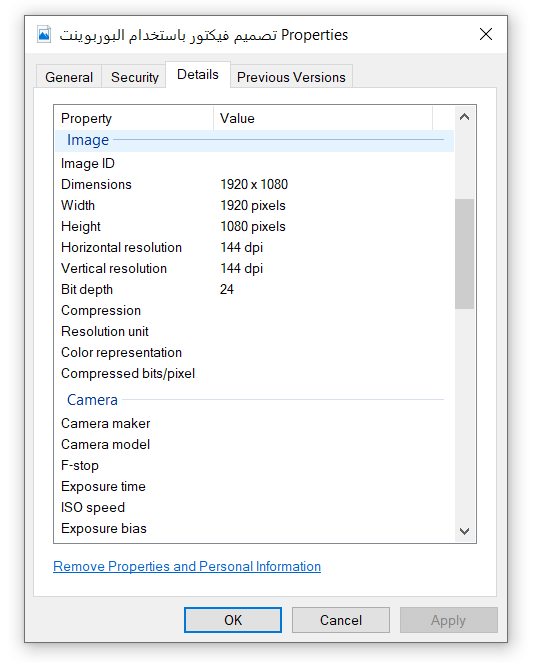Click the scroll up arrow in details list

coord(464,117)
